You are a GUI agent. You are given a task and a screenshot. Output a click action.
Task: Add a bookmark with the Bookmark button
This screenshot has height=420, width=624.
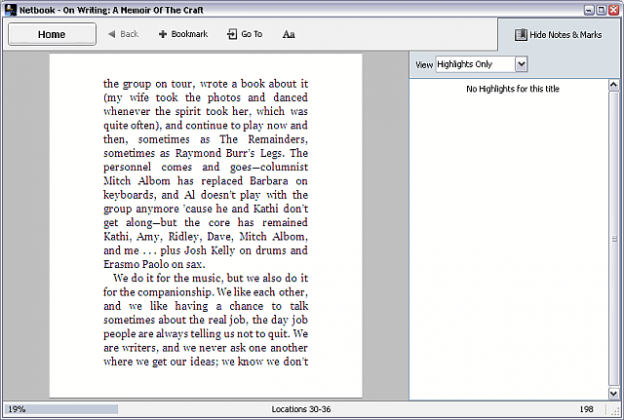point(183,34)
